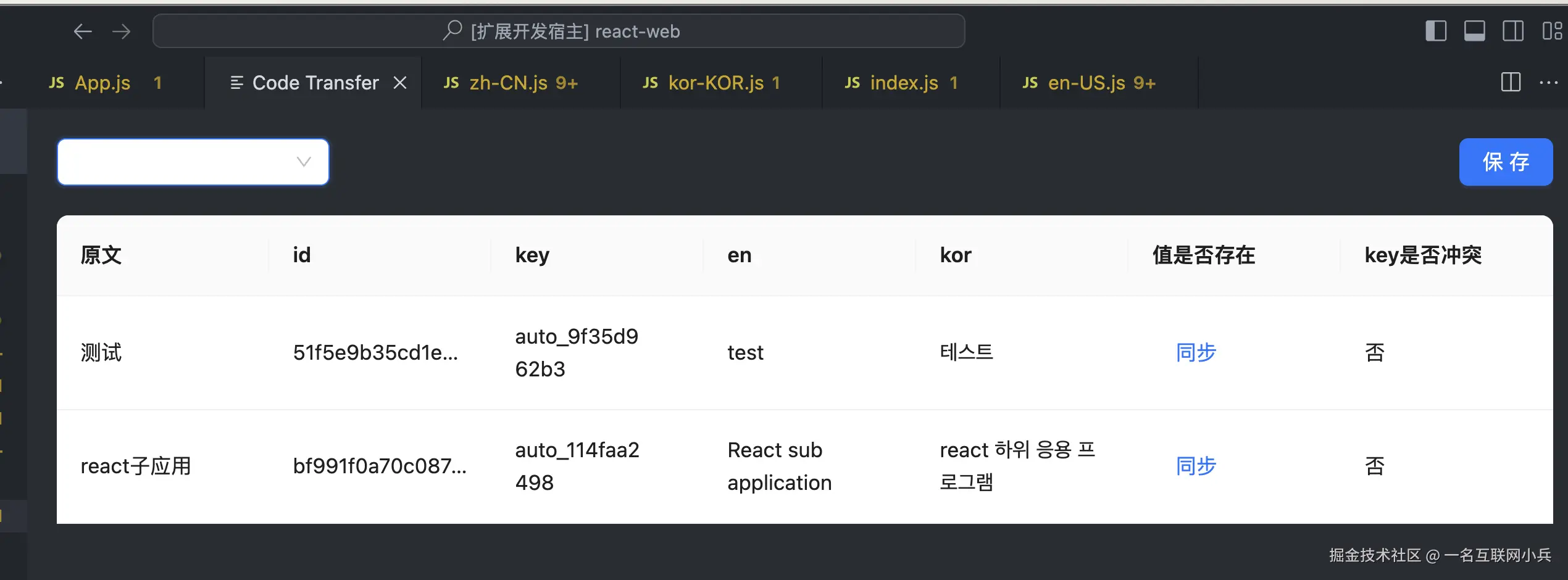Screen dimensions: 1568x580
Task: Click the JS icon on en-US.js tab
Action: [x=1029, y=82]
